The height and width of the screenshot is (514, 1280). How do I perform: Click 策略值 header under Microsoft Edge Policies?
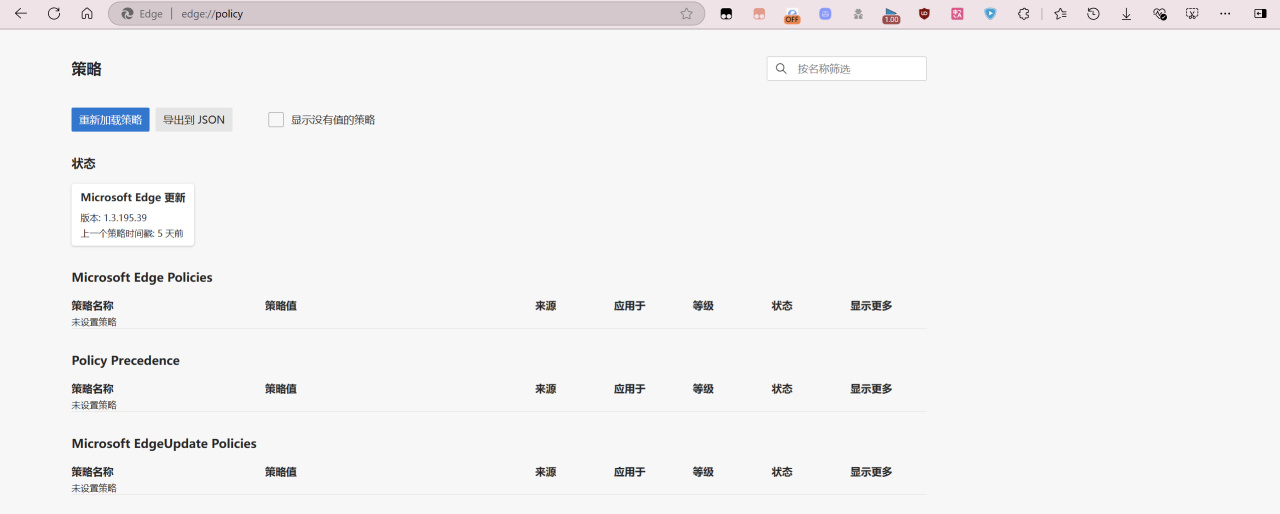(x=280, y=306)
